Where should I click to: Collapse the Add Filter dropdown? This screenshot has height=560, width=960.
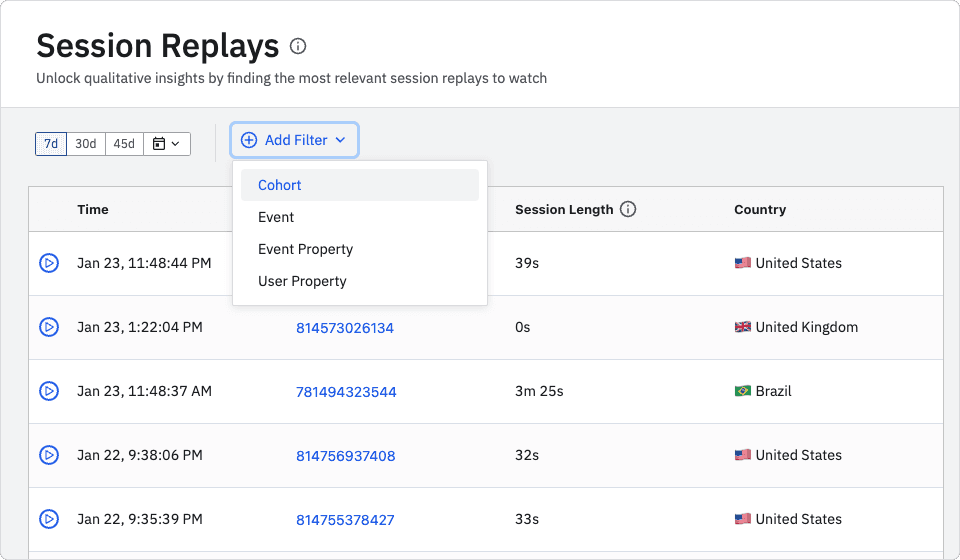pos(294,141)
